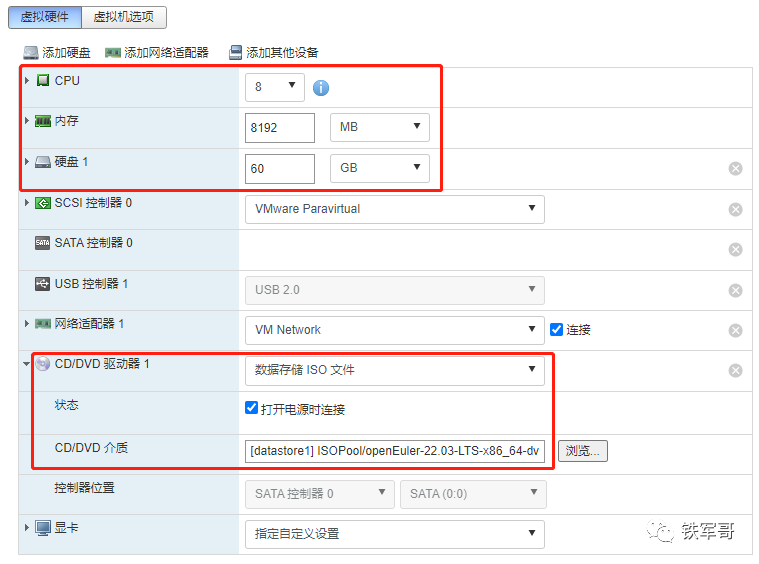Click the SATA 控制器 0 icon

pyautogui.click(x=43, y=243)
